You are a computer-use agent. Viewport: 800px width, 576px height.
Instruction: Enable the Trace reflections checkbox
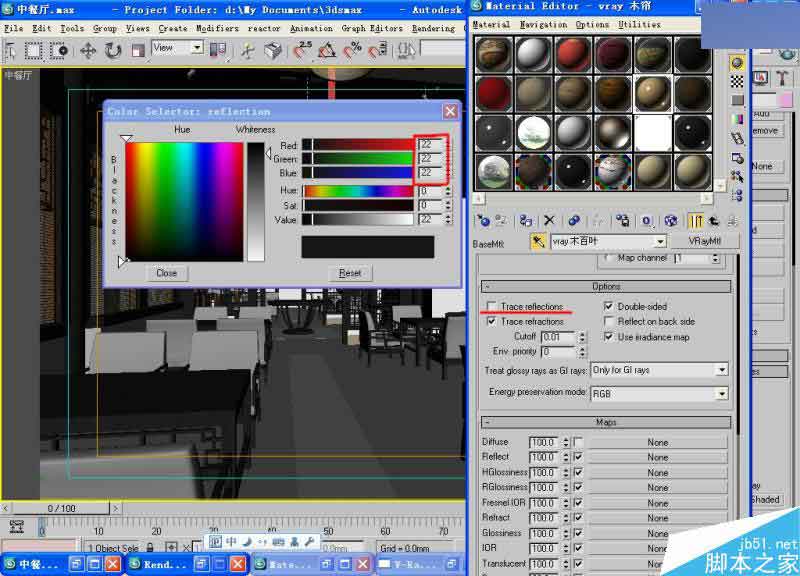pyautogui.click(x=492, y=307)
